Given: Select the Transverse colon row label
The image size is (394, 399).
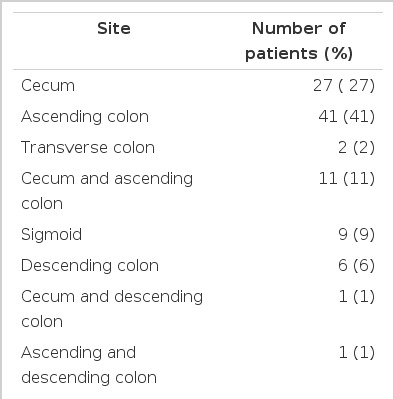Looking at the screenshot, I should point(88,148).
